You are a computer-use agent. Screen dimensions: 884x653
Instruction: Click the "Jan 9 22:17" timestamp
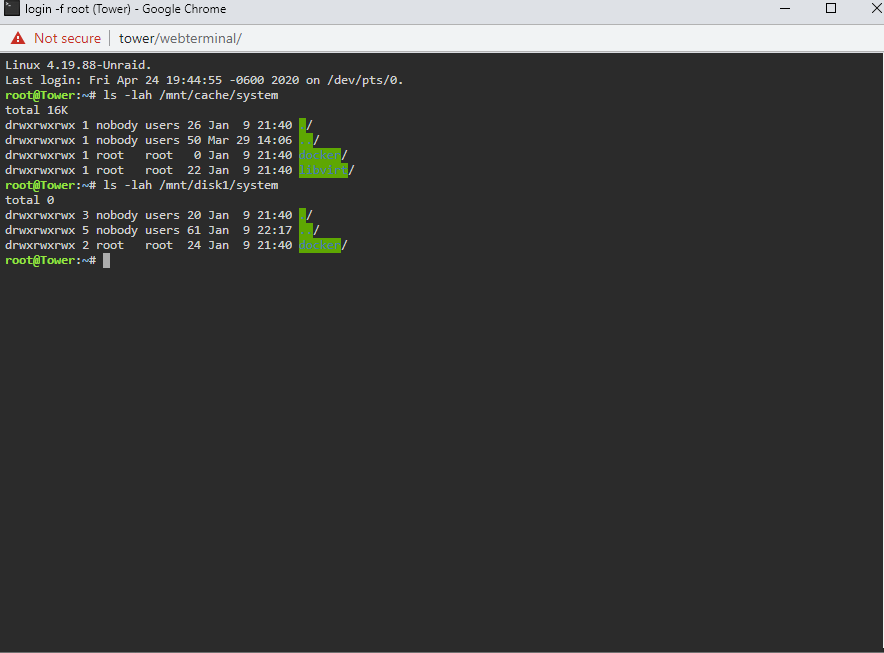tap(250, 230)
